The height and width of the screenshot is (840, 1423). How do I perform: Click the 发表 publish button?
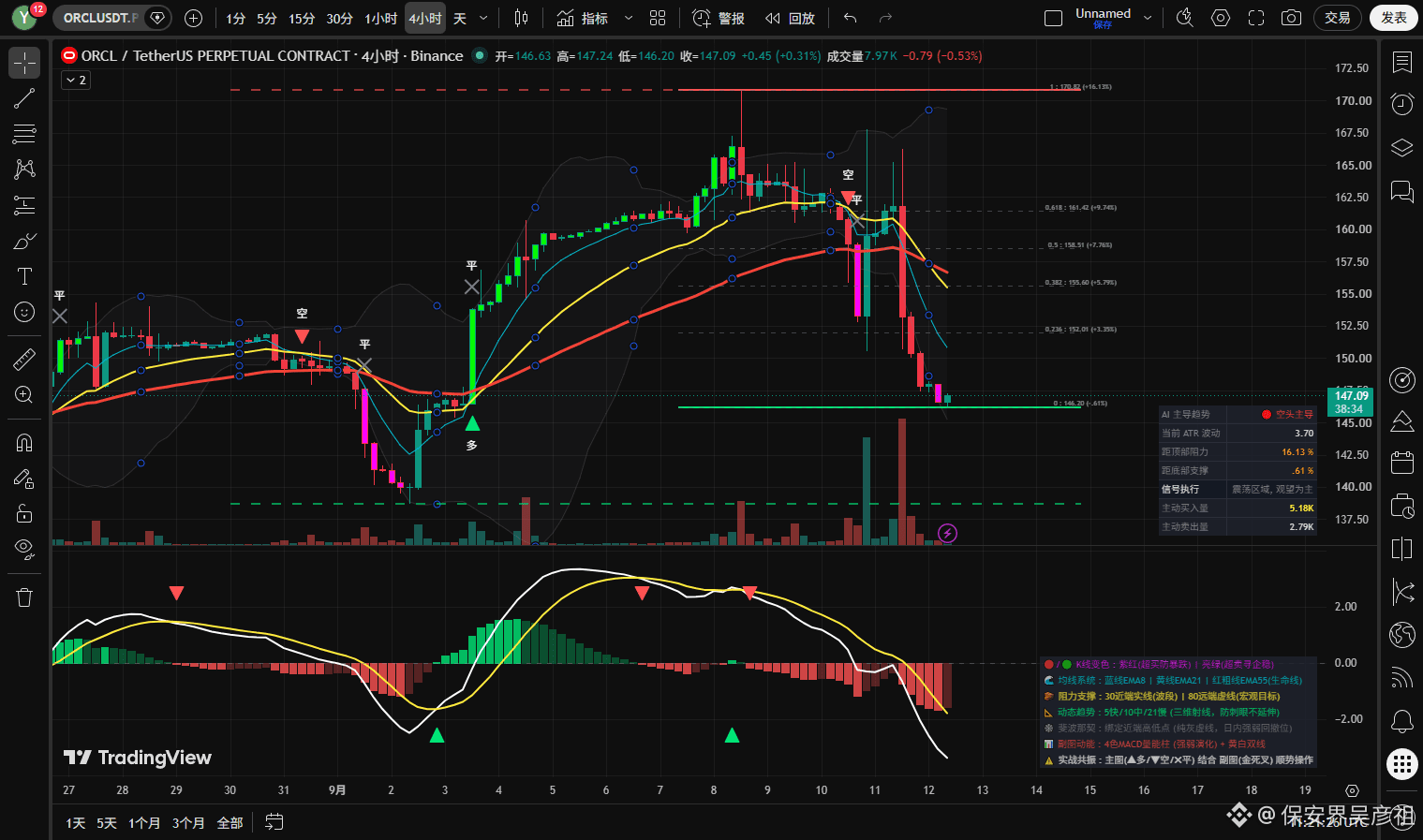(x=1394, y=18)
